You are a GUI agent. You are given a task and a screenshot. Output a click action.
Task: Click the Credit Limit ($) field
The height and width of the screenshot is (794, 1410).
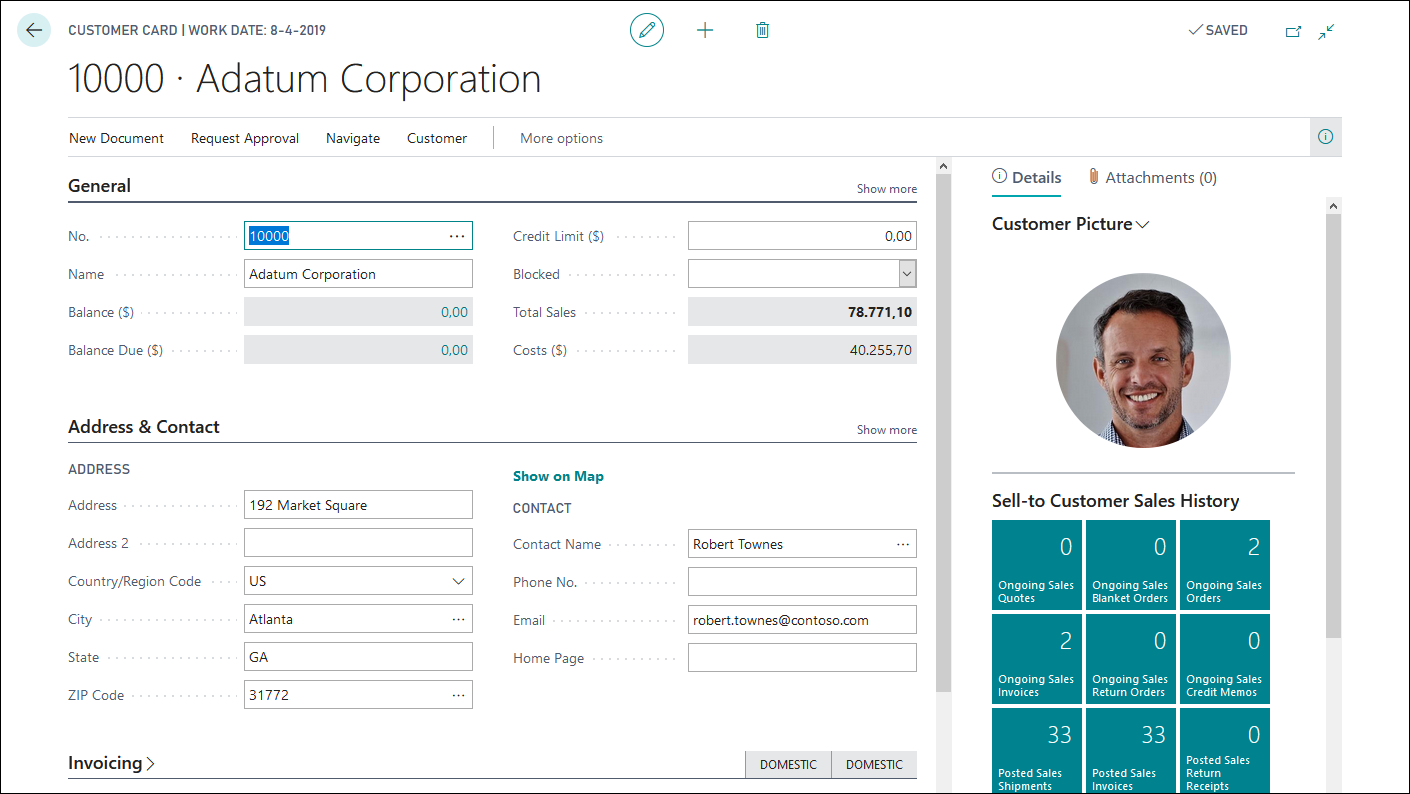tap(802, 236)
